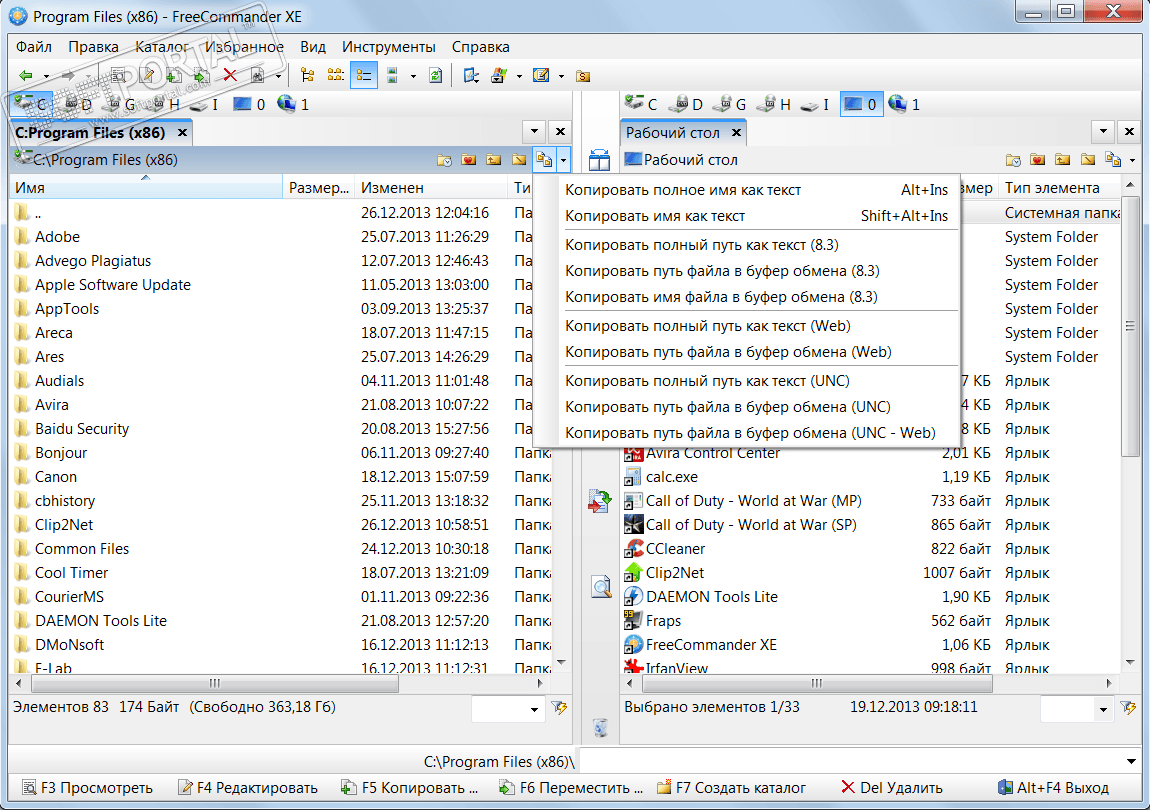
Task: Open search icon dropdown arrow
Action: [278, 76]
